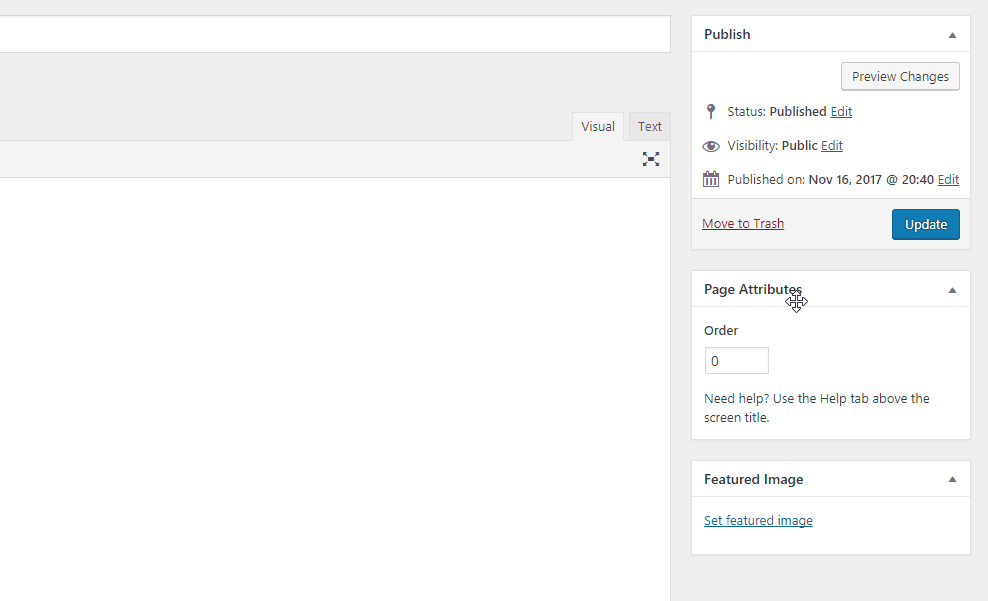Move the page to Trash

(x=743, y=224)
